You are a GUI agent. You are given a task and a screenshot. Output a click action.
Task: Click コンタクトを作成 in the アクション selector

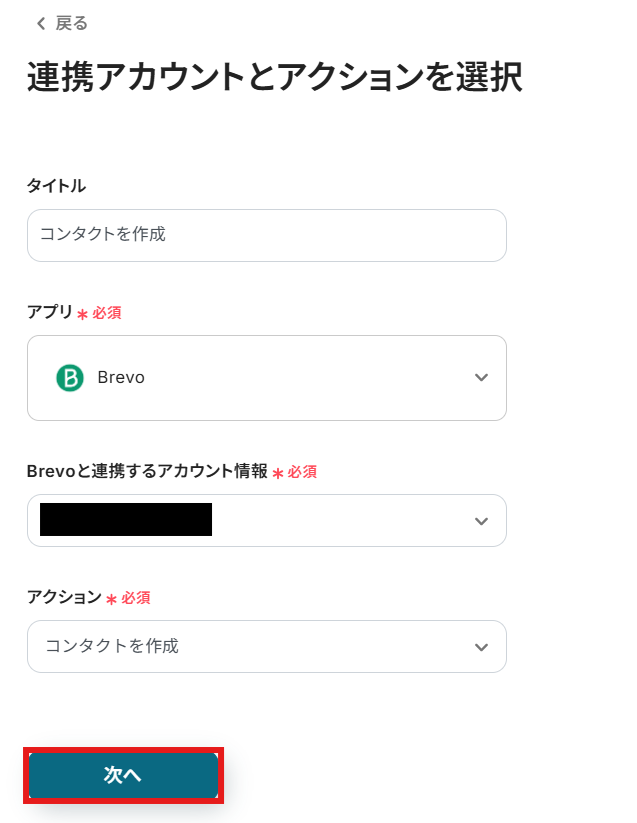pyautogui.click(x=112, y=646)
